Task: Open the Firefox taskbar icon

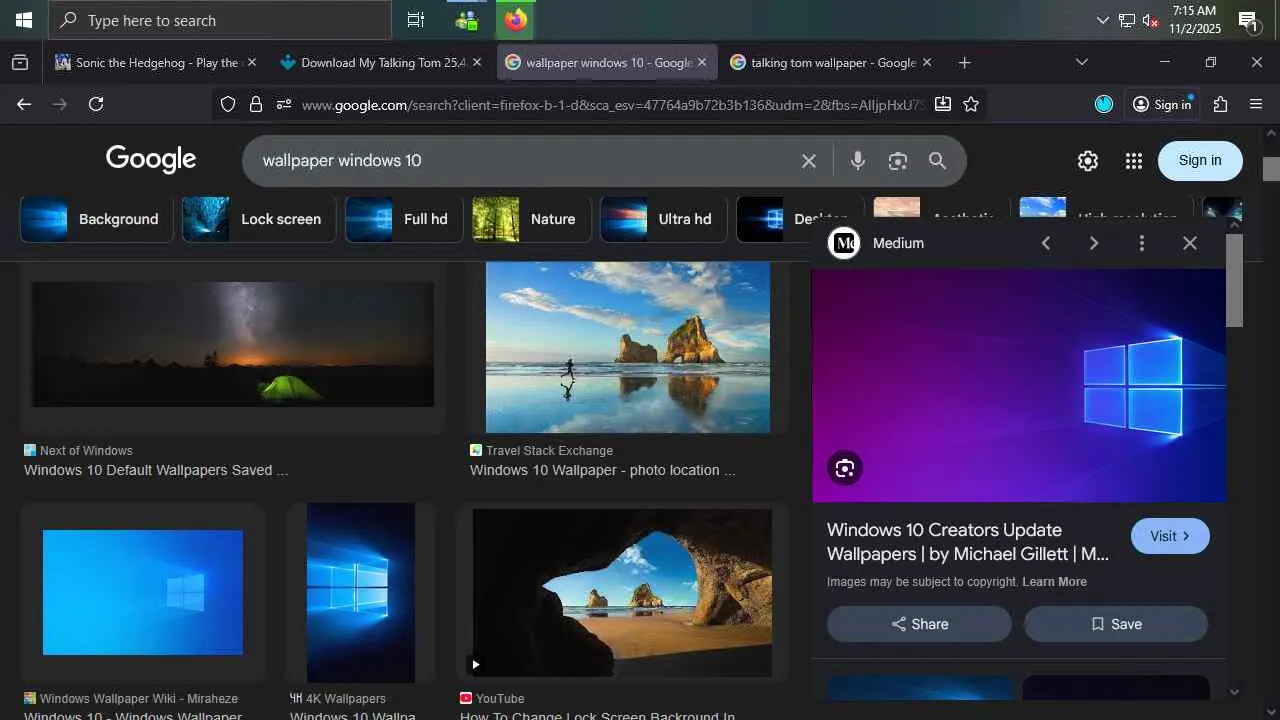Action: click(516, 20)
